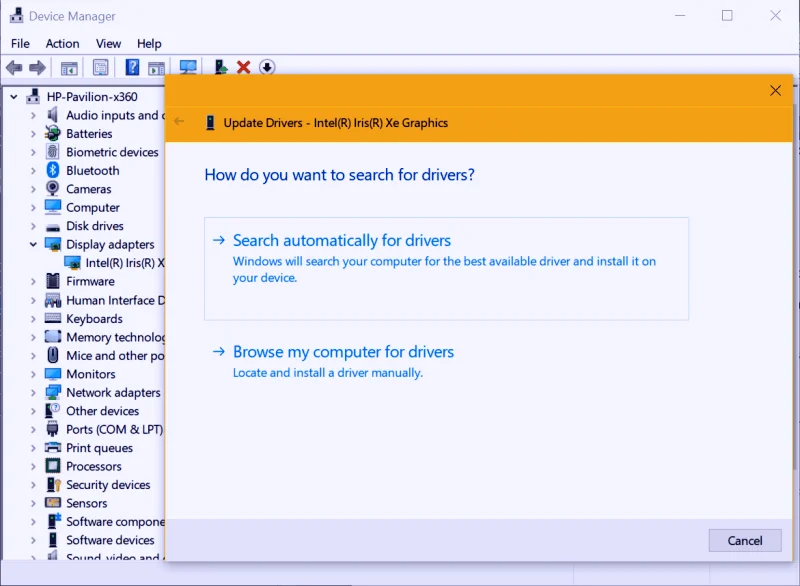Collapse the Display adapters node
Image resolution: width=800 pixels, height=586 pixels.
[x=34, y=244]
